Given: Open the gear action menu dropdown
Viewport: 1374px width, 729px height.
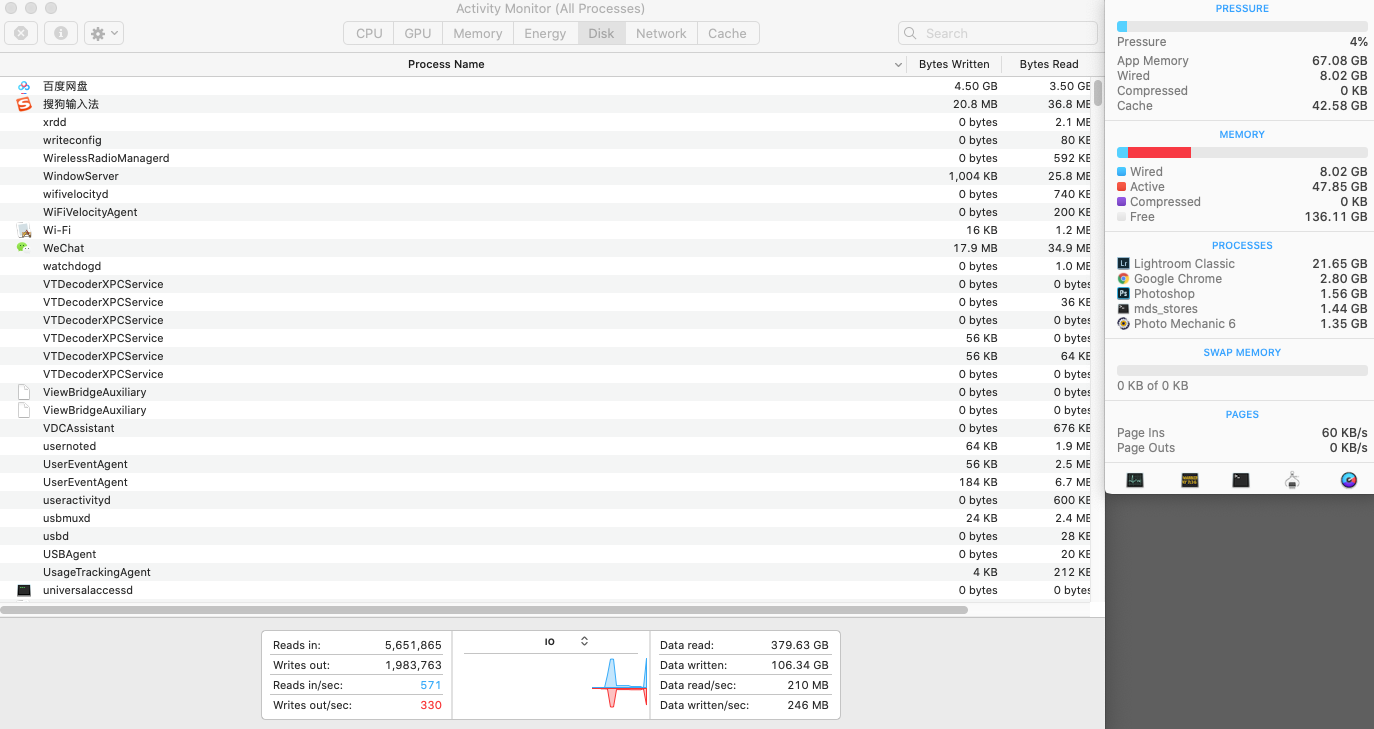Looking at the screenshot, I should 104,33.
